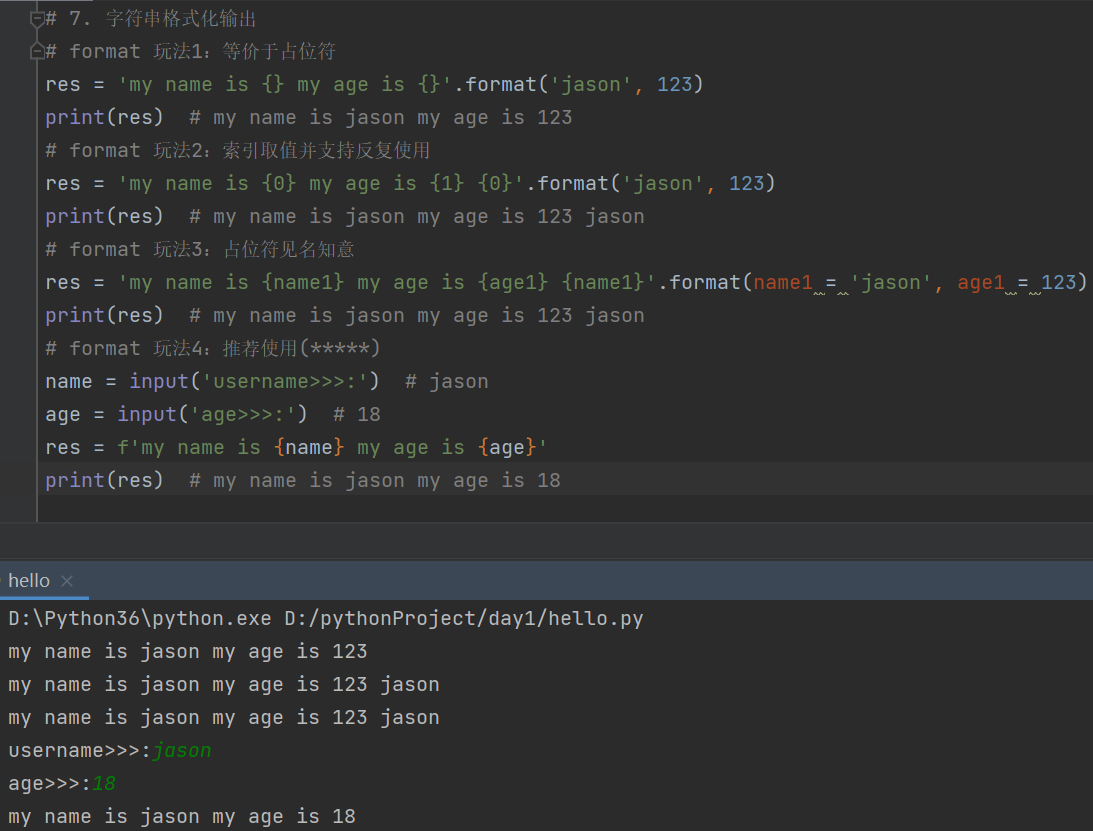The image size is (1093, 831).
Task: Switch to the hello run tab
Action: click(x=29, y=581)
